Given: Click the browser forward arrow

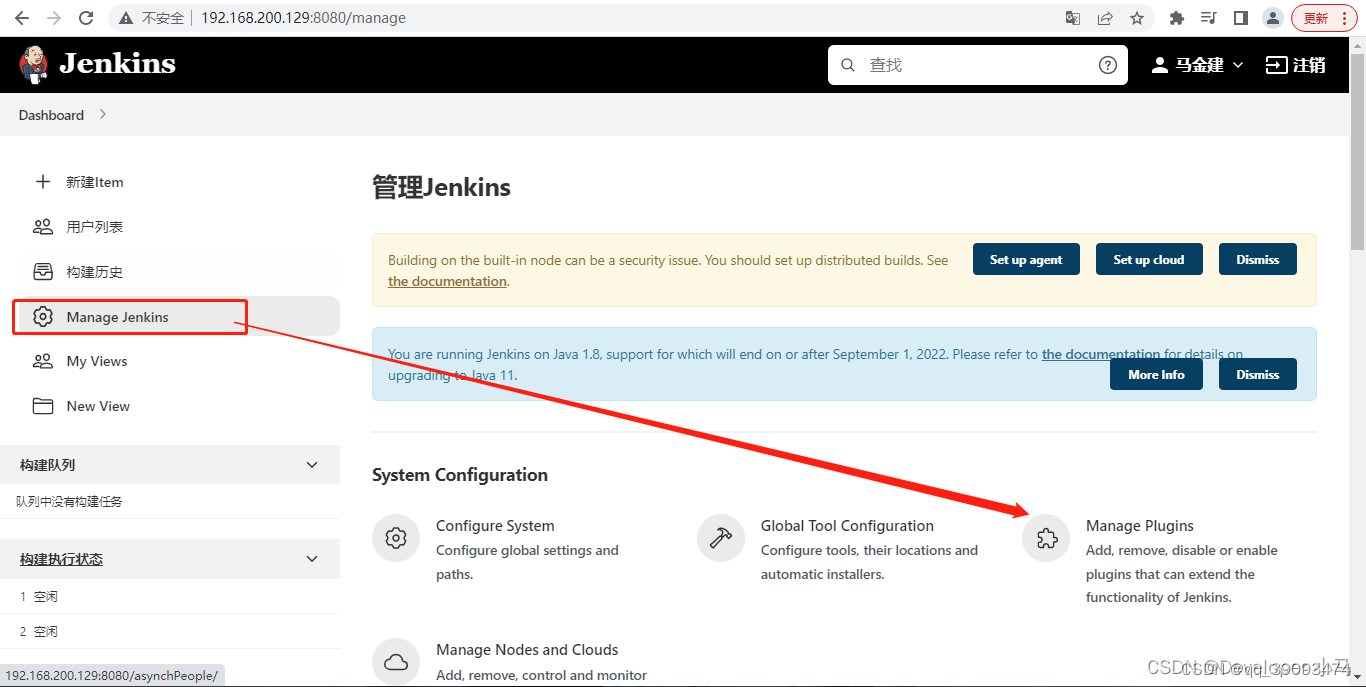Looking at the screenshot, I should click(54, 18).
